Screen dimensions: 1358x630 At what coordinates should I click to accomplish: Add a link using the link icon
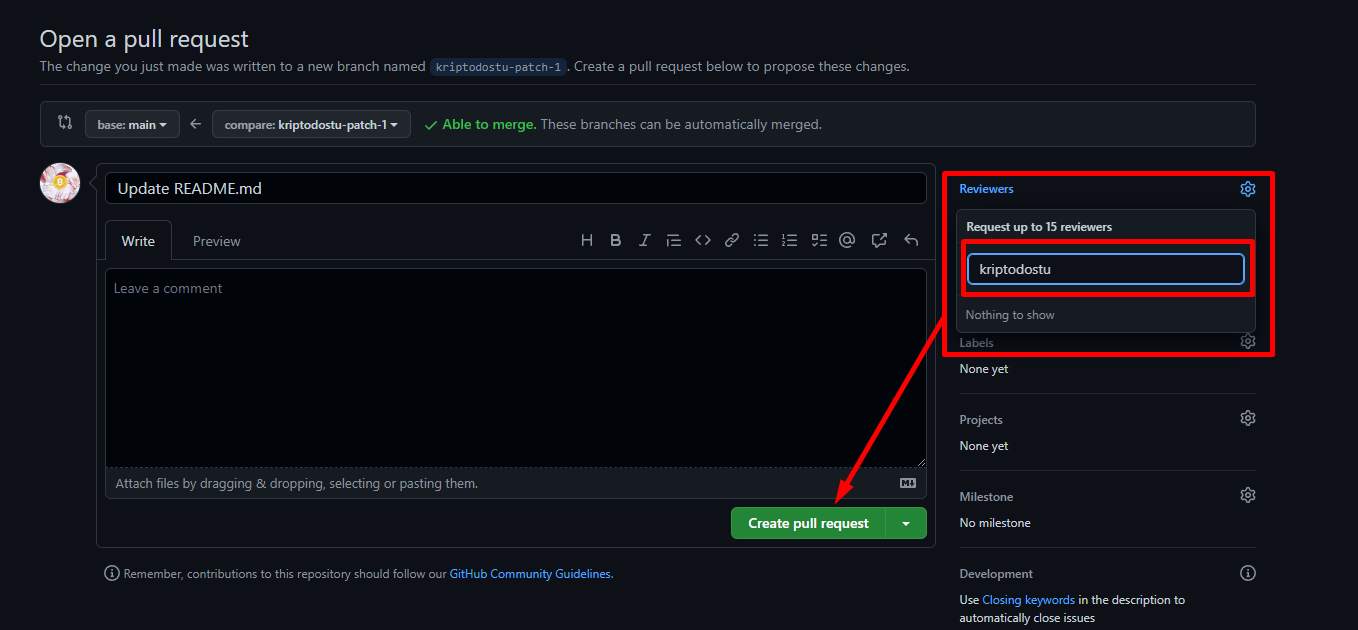pyautogui.click(x=732, y=240)
